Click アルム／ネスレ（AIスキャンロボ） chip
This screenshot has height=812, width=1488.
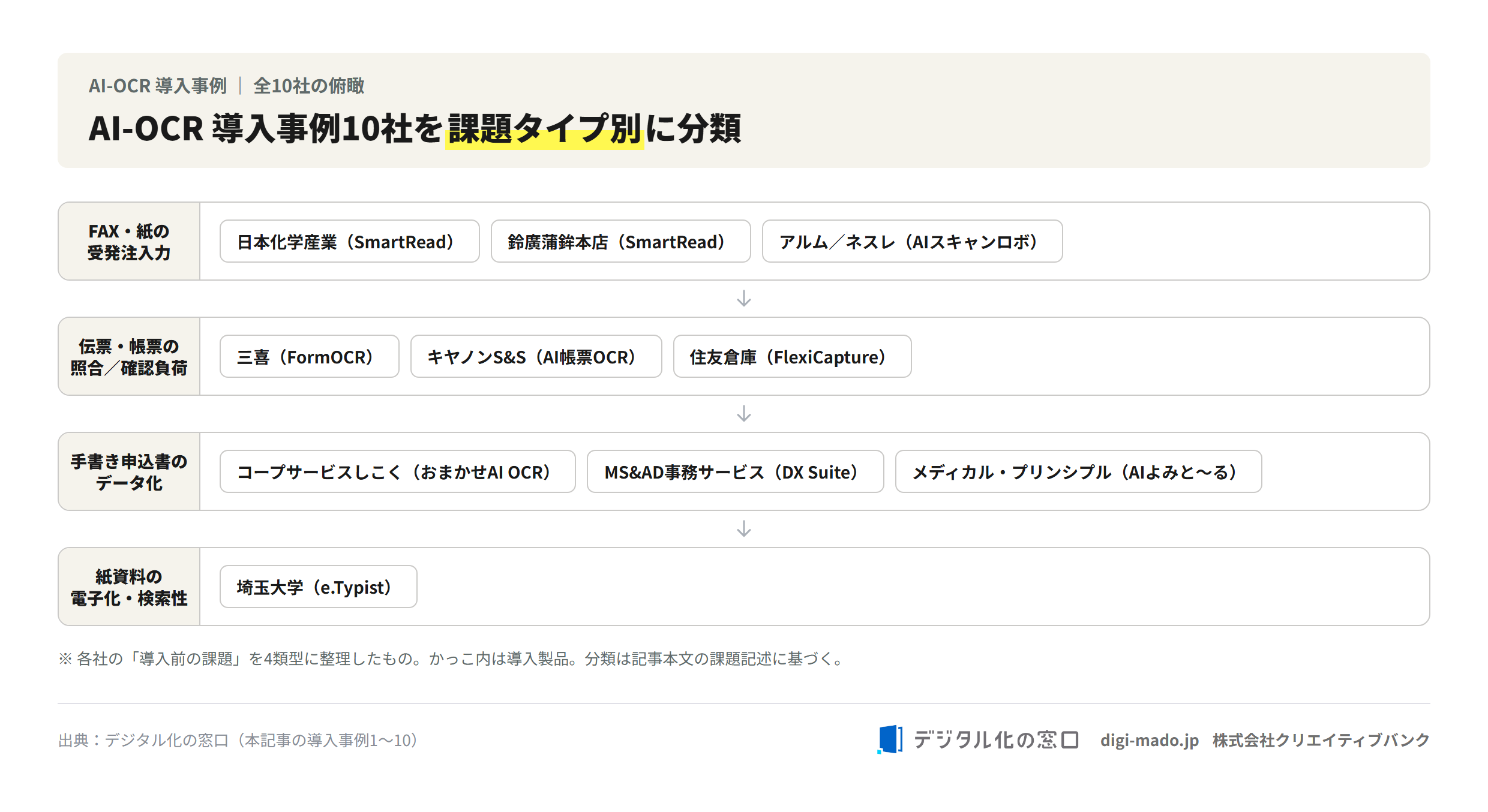pos(912,241)
